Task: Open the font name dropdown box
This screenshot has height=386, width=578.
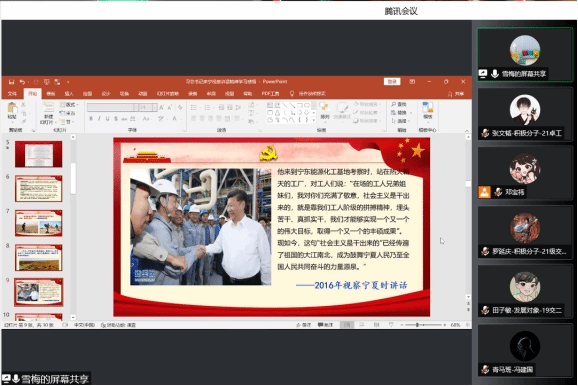Action: click(112, 107)
